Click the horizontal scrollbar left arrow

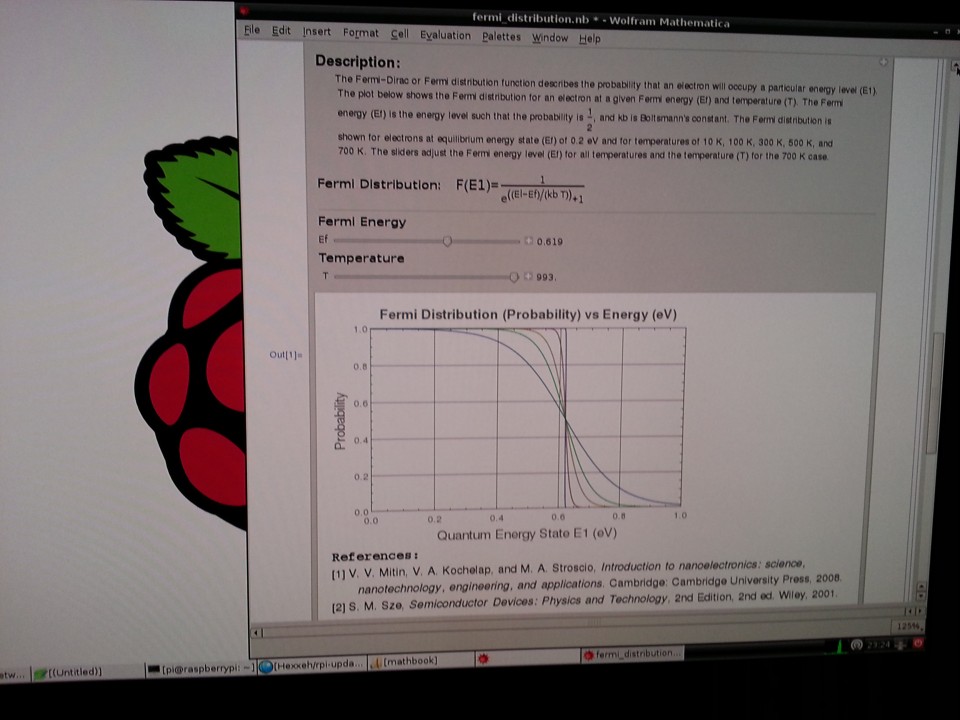(x=257, y=633)
